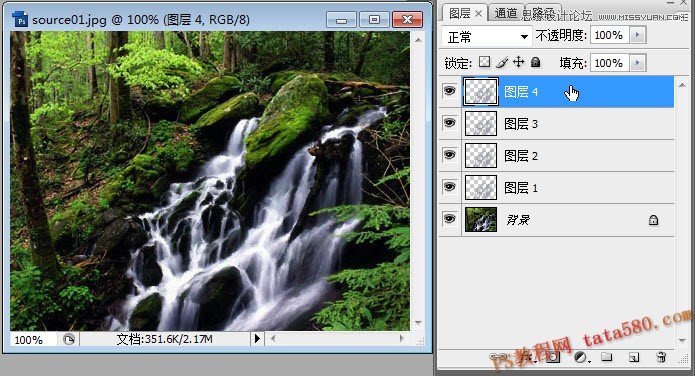
Task: Enable lock transparent pixels option
Action: tap(484, 62)
